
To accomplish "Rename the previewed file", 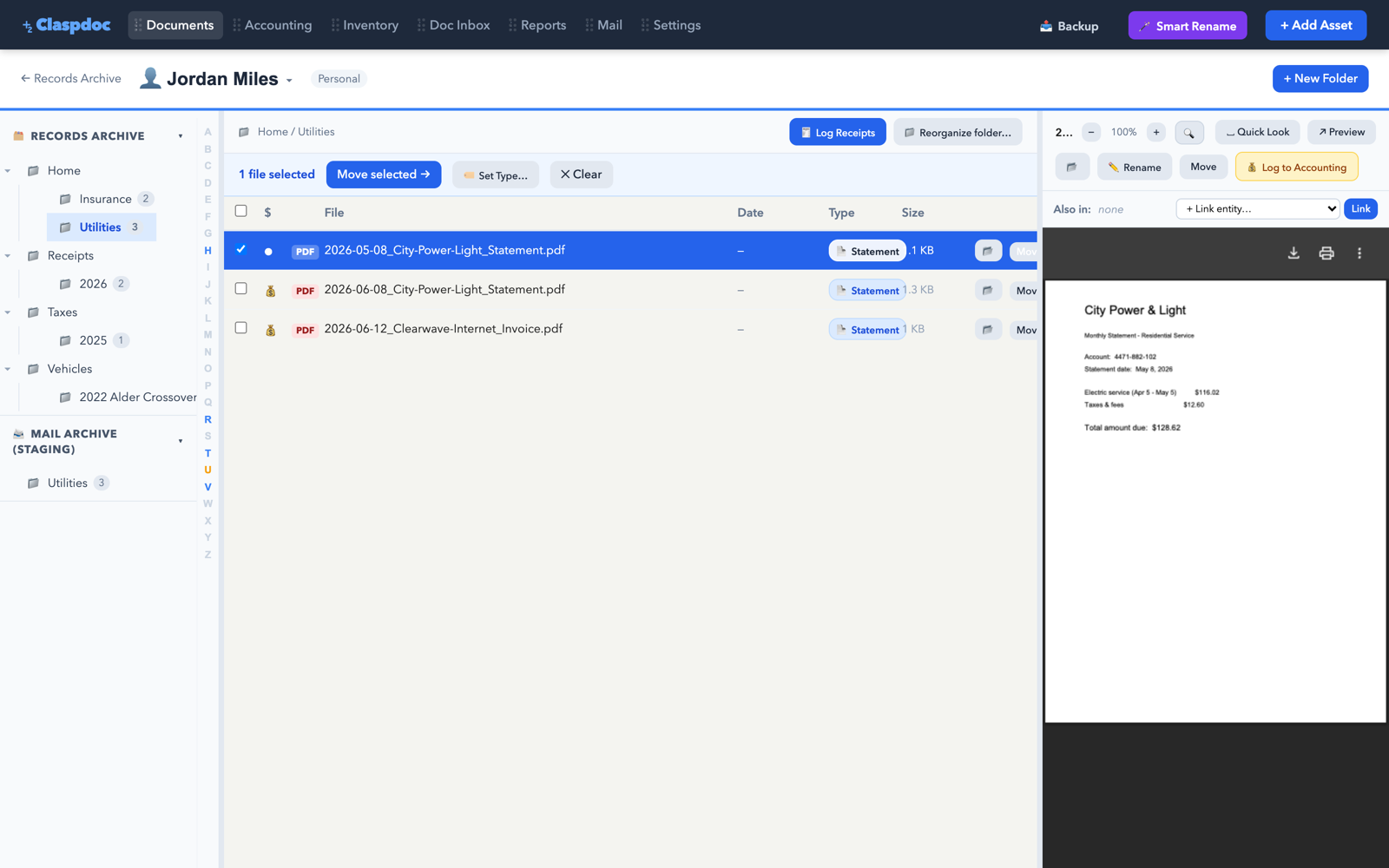I will click(1135, 167).
